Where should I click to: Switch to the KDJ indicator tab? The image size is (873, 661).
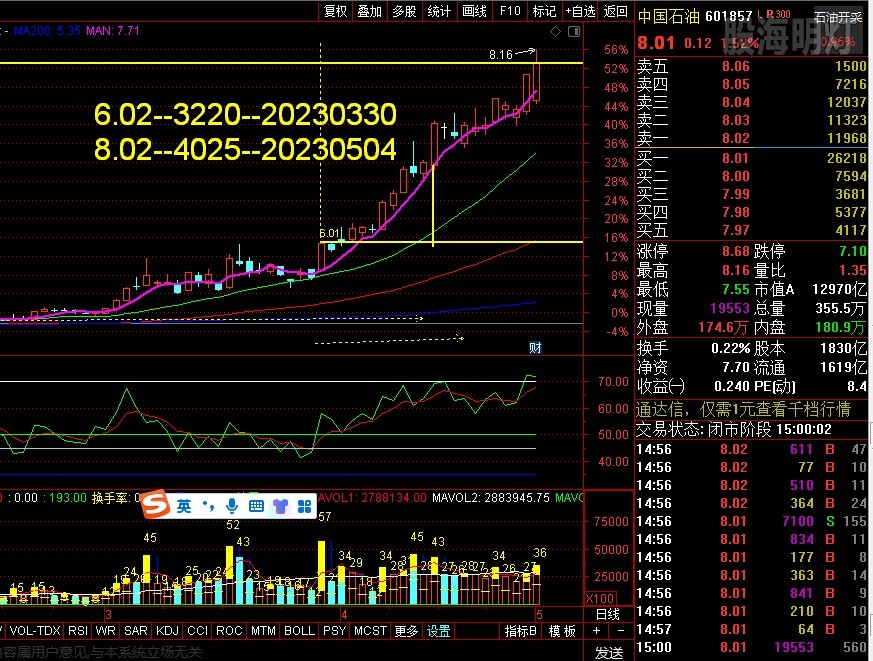167,630
